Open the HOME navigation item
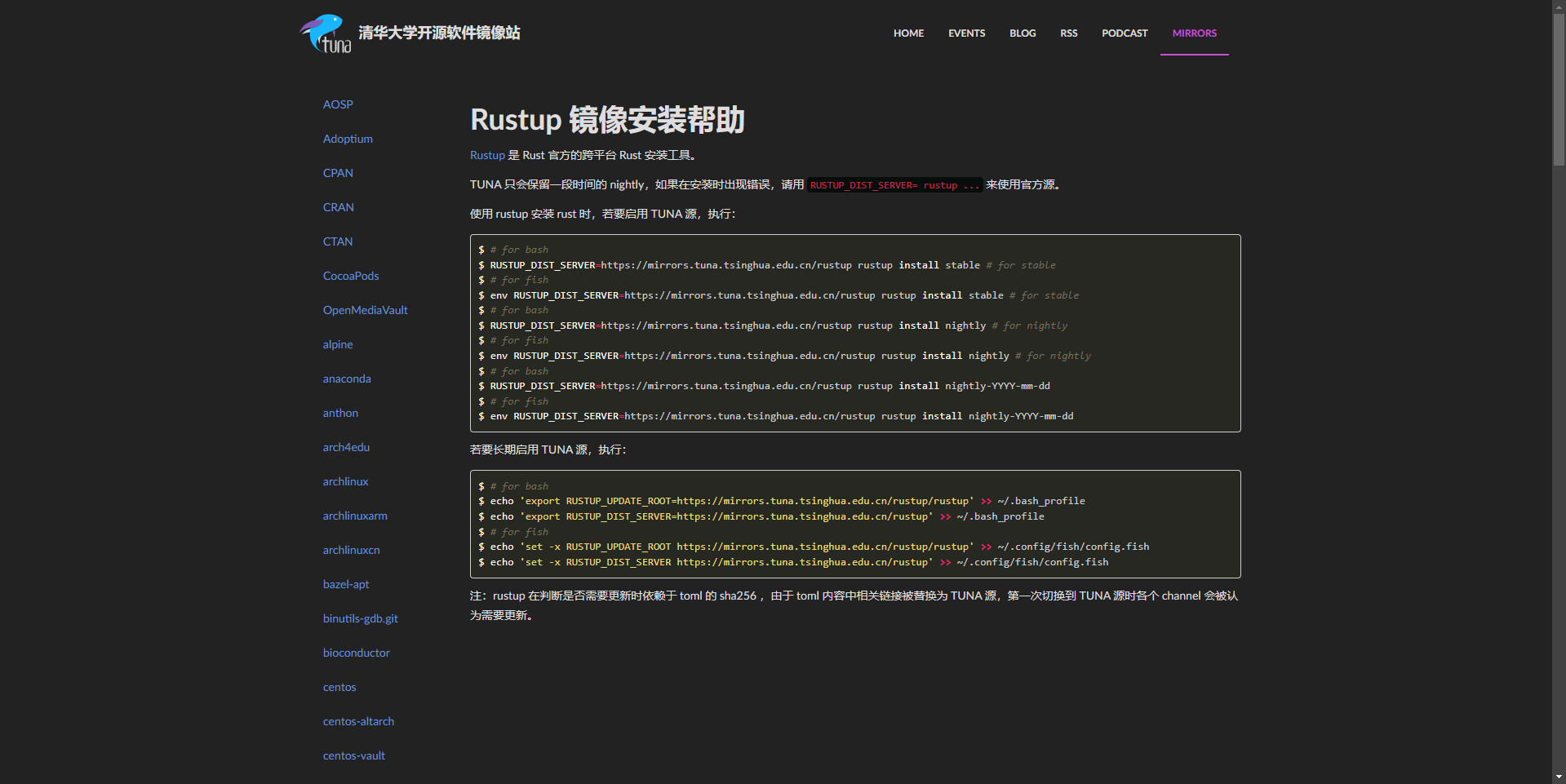This screenshot has height=784, width=1566. (908, 33)
